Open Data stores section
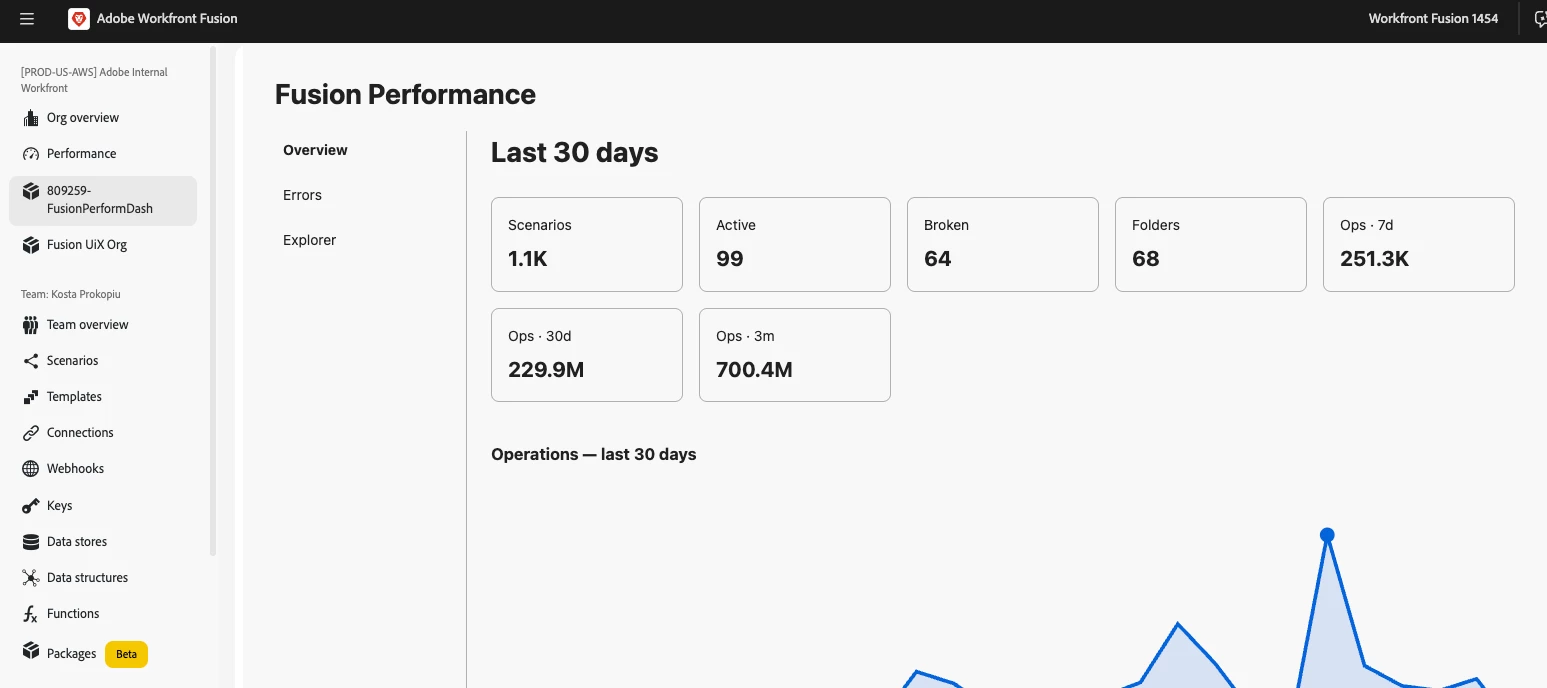The image size is (1547, 688). coord(76,542)
